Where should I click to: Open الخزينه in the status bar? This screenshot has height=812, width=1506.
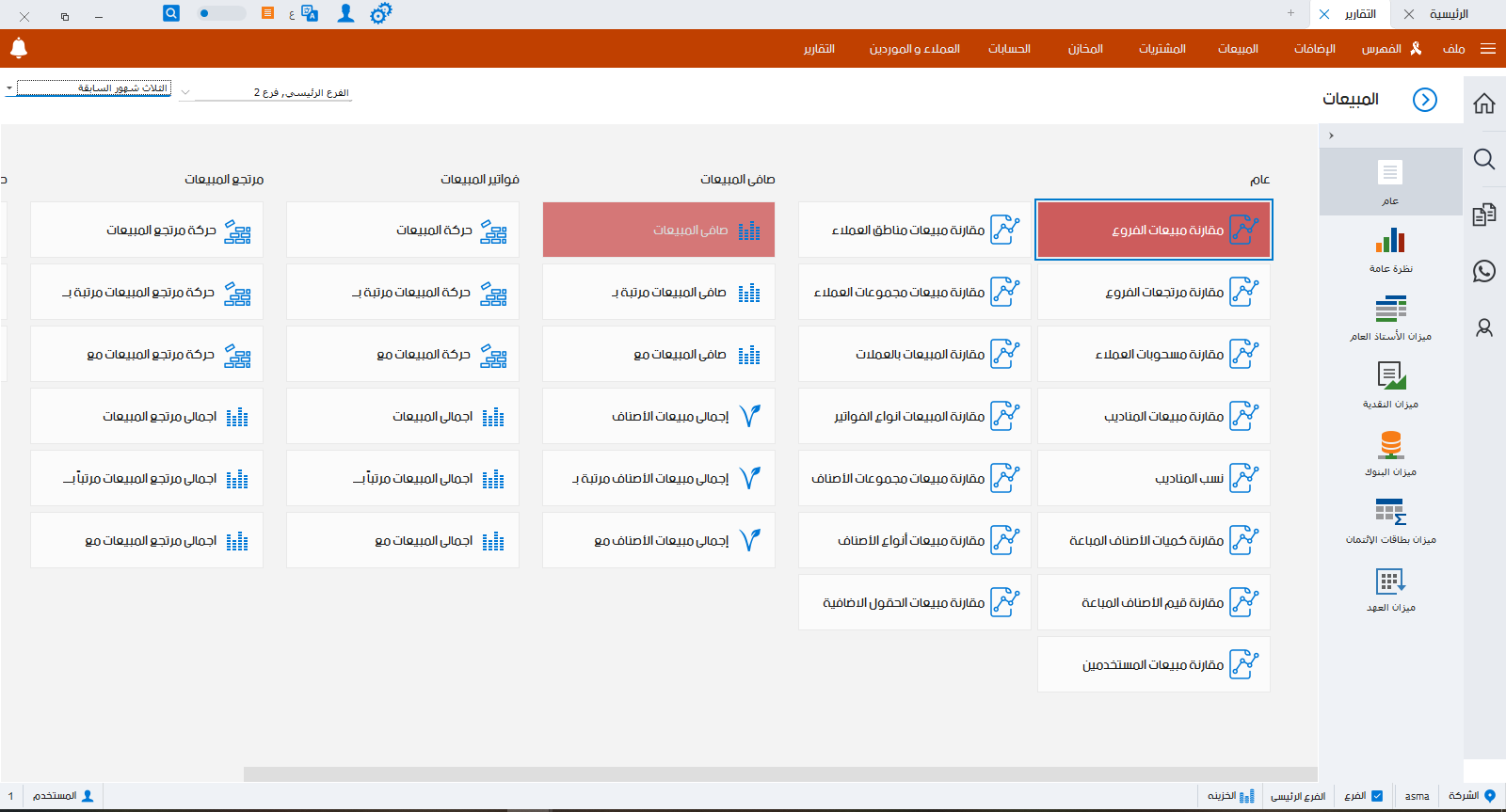click(1231, 796)
